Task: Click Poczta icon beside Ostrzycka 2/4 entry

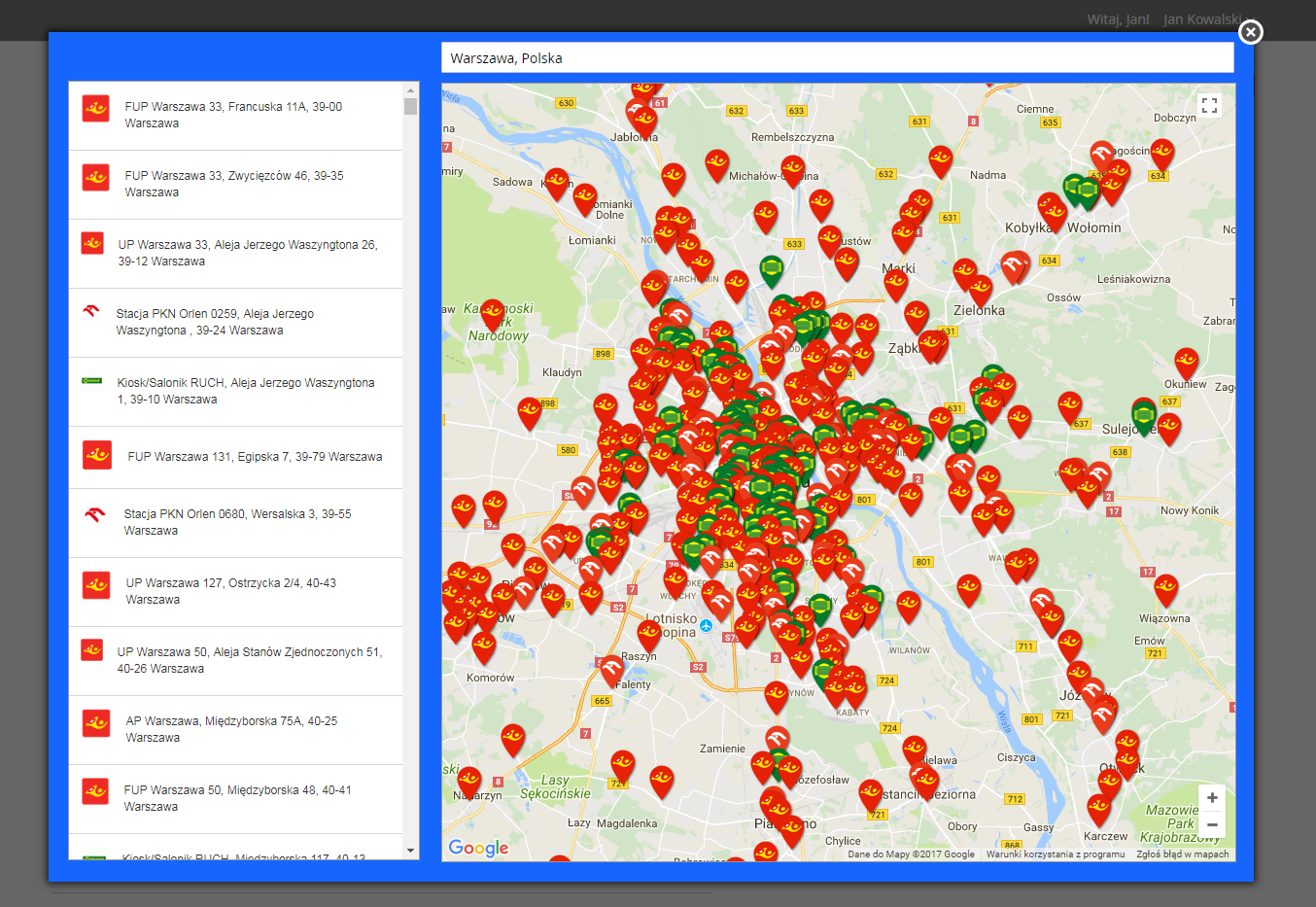Action: pos(95,584)
